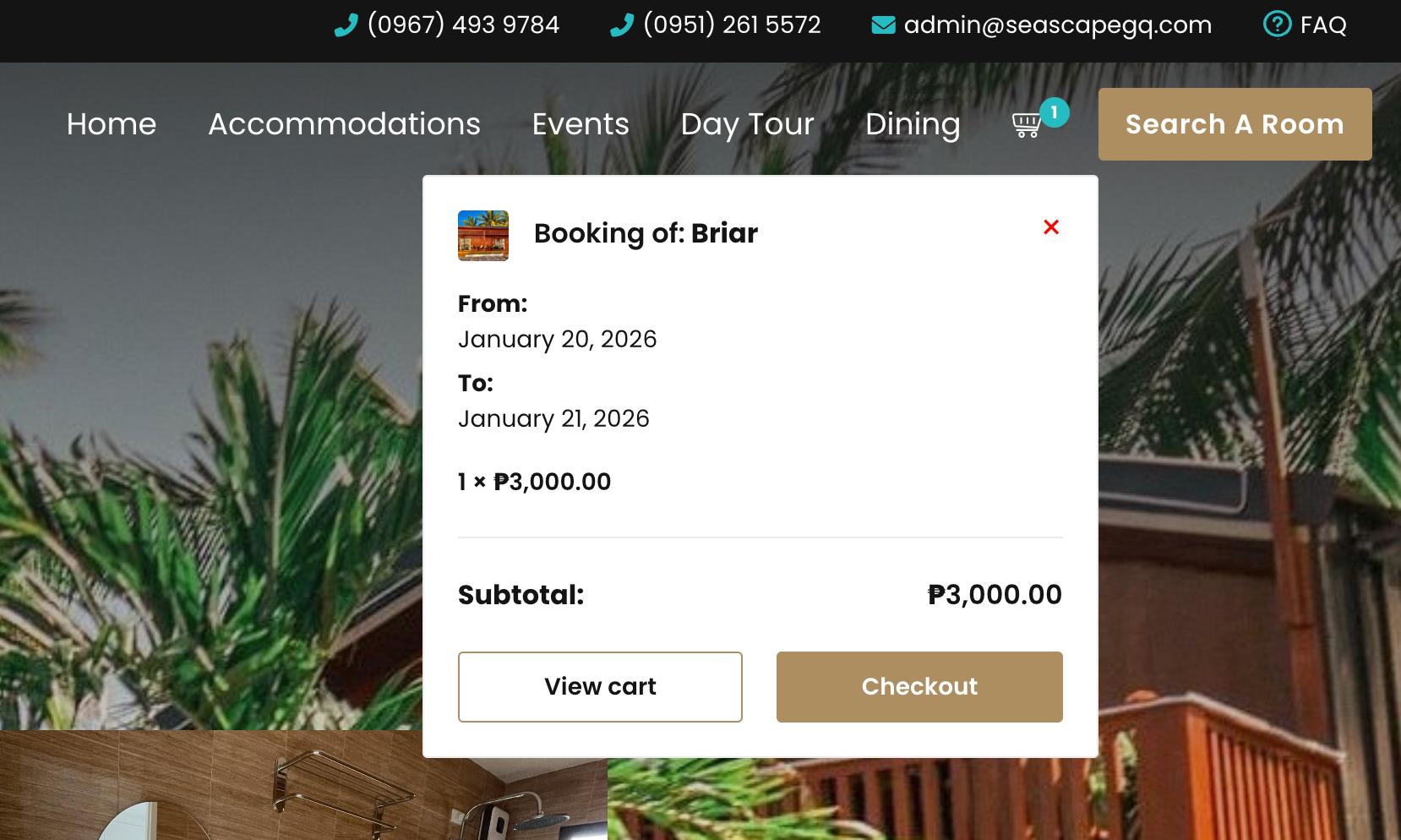Go to the Home menu item
The height and width of the screenshot is (840, 1401).
pos(112,124)
